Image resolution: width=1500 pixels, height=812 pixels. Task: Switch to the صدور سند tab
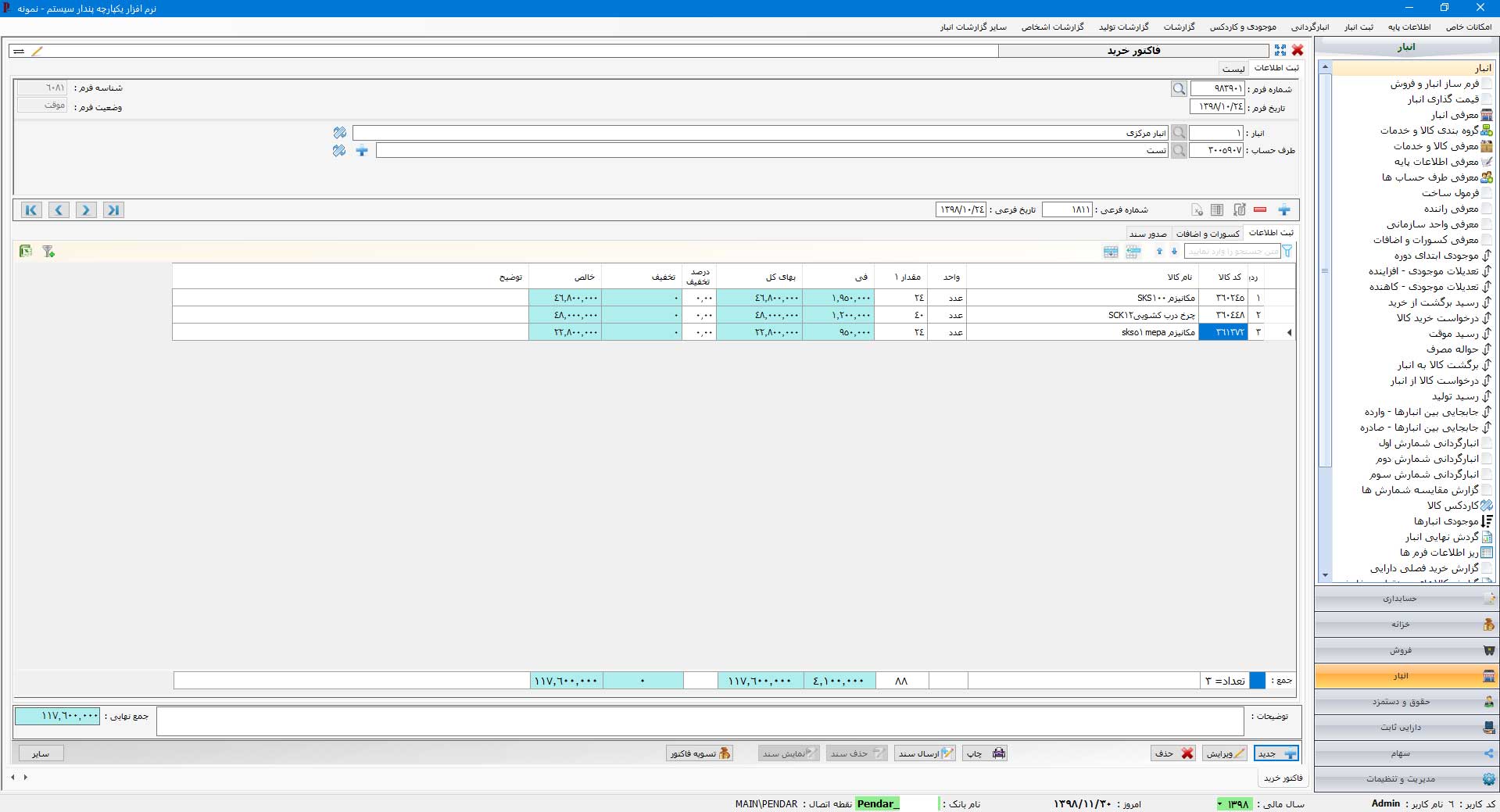[x=1147, y=234]
